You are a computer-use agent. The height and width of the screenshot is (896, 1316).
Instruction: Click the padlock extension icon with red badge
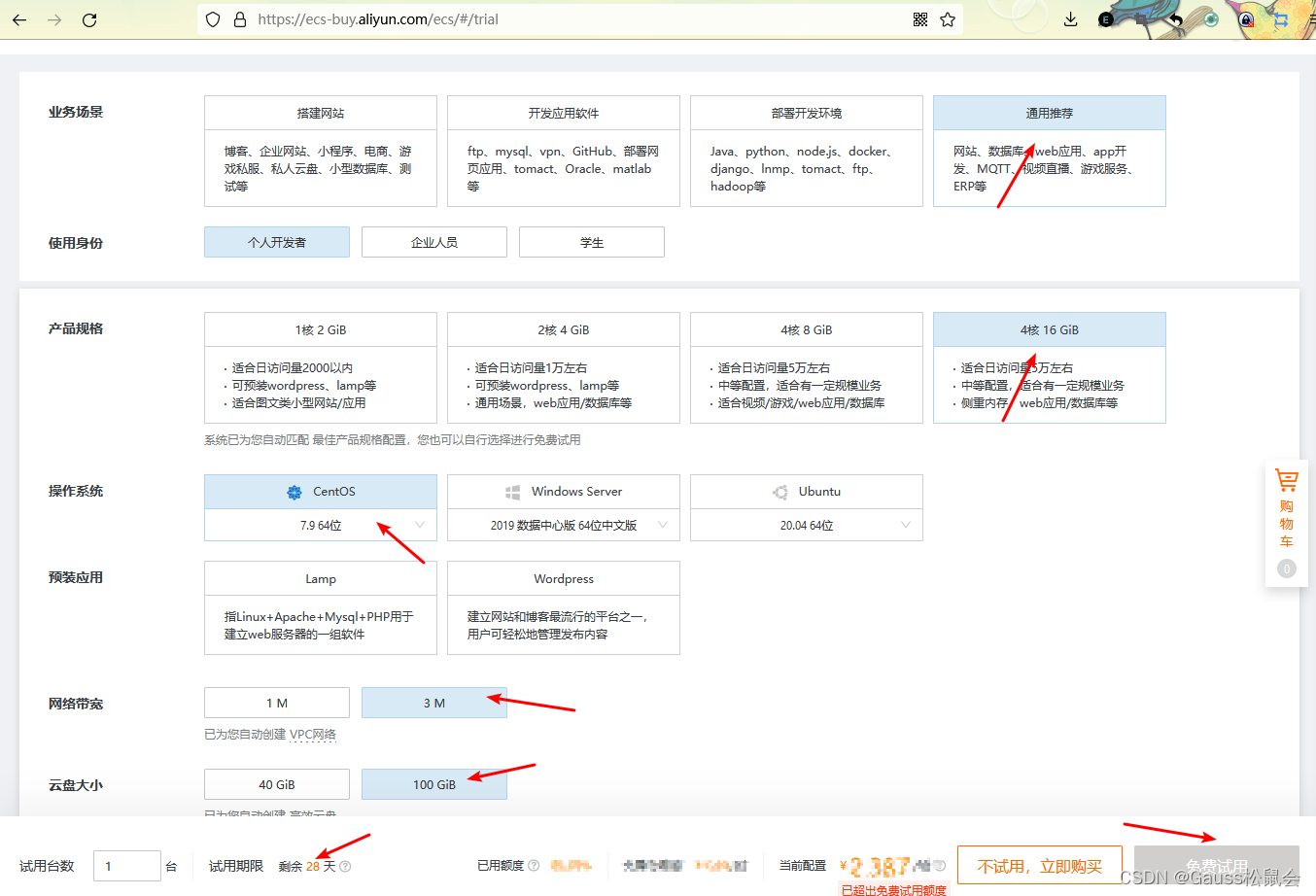tap(1246, 19)
